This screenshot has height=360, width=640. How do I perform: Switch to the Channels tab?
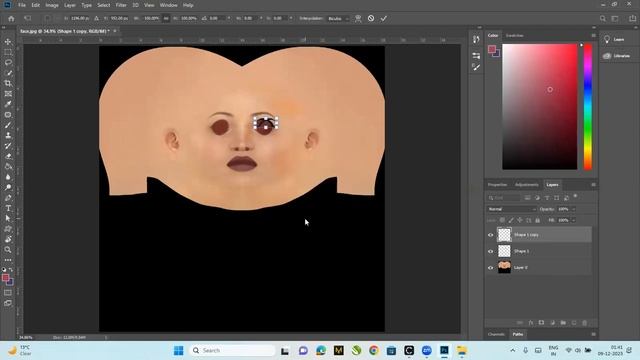coord(496,334)
